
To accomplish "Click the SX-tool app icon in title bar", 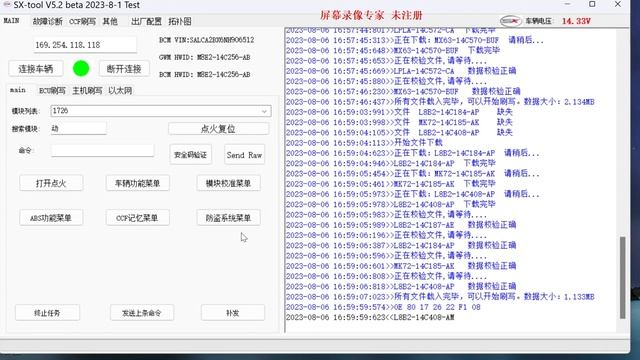I will 7,4.
